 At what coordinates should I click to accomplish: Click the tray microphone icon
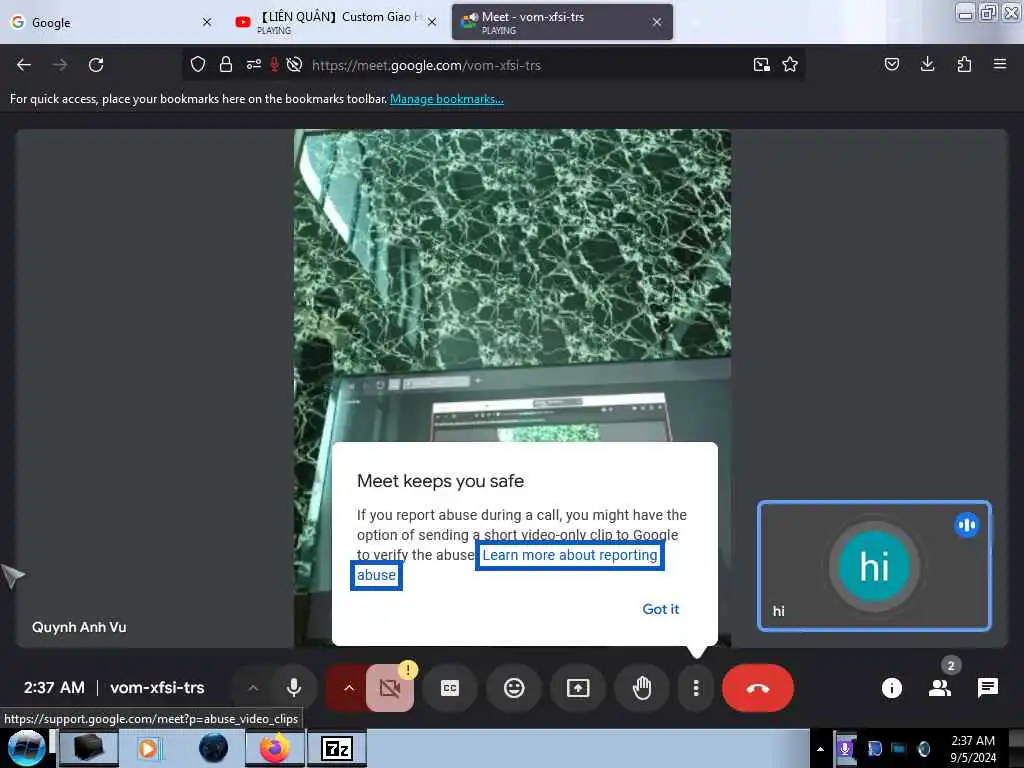845,749
